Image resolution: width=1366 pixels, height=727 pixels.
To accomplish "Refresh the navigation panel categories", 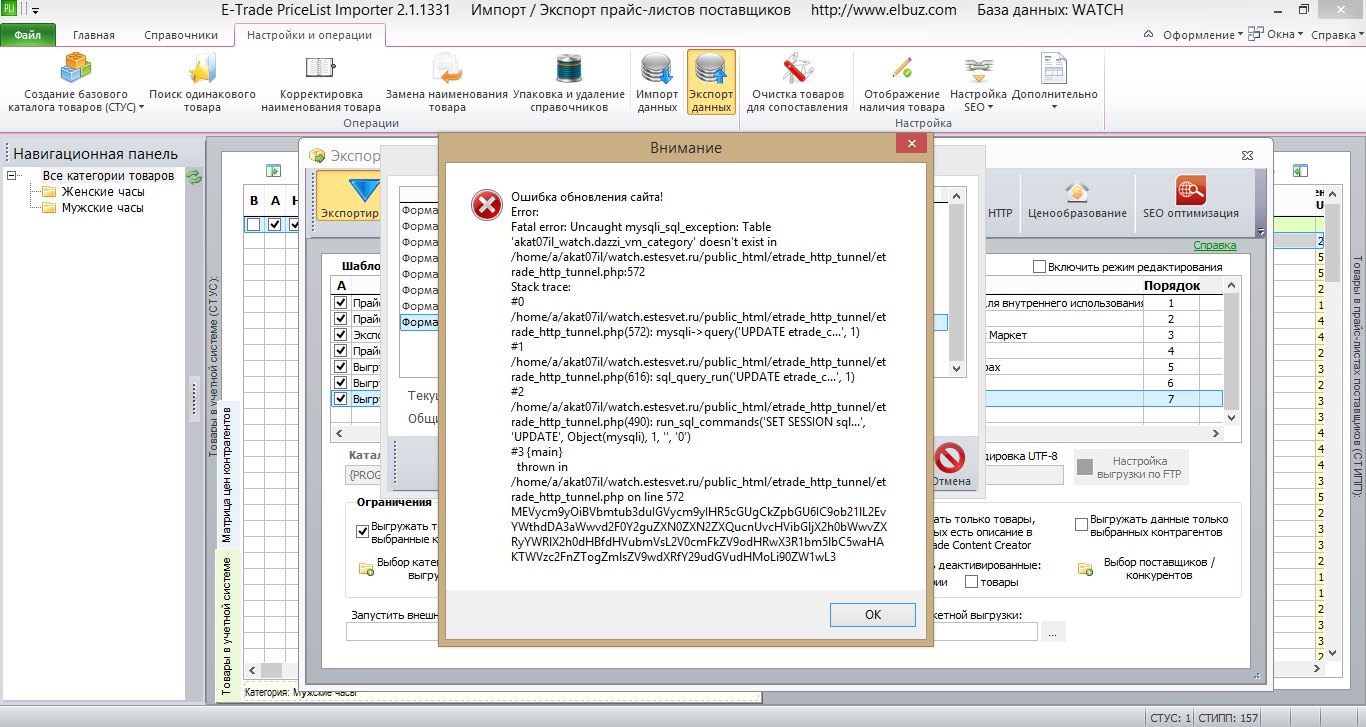I will click(194, 177).
